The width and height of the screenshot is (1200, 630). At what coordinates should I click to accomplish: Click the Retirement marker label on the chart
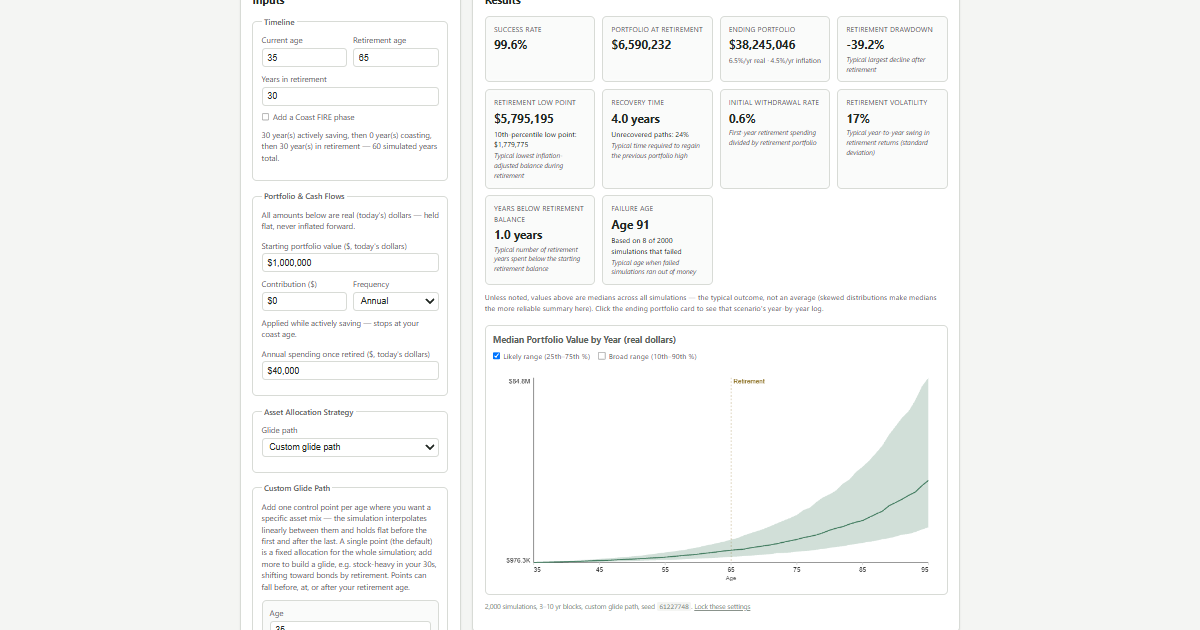point(749,382)
